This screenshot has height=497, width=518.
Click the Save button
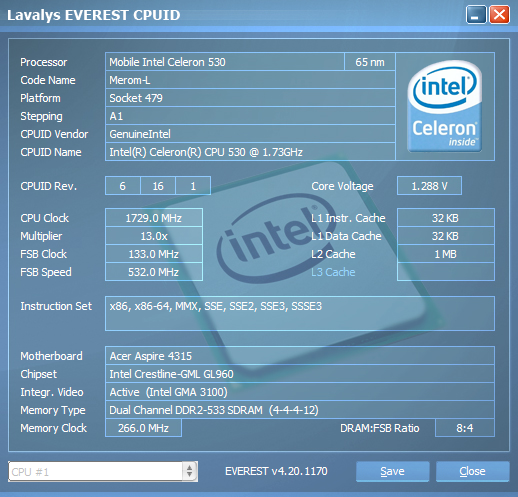(392, 471)
